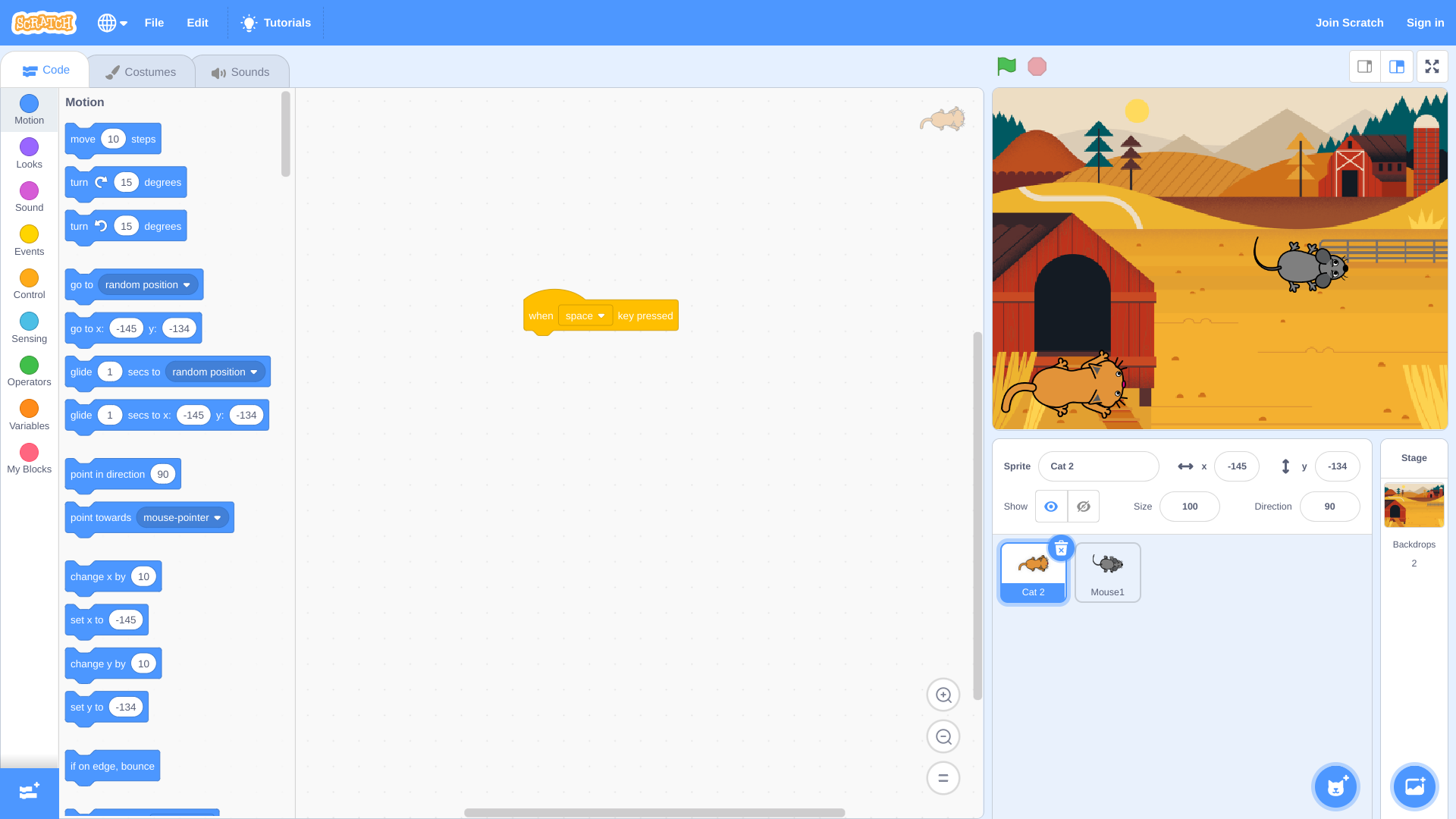Switch to large stage layout
Screen dimensions: 1456x819
coord(1397,67)
